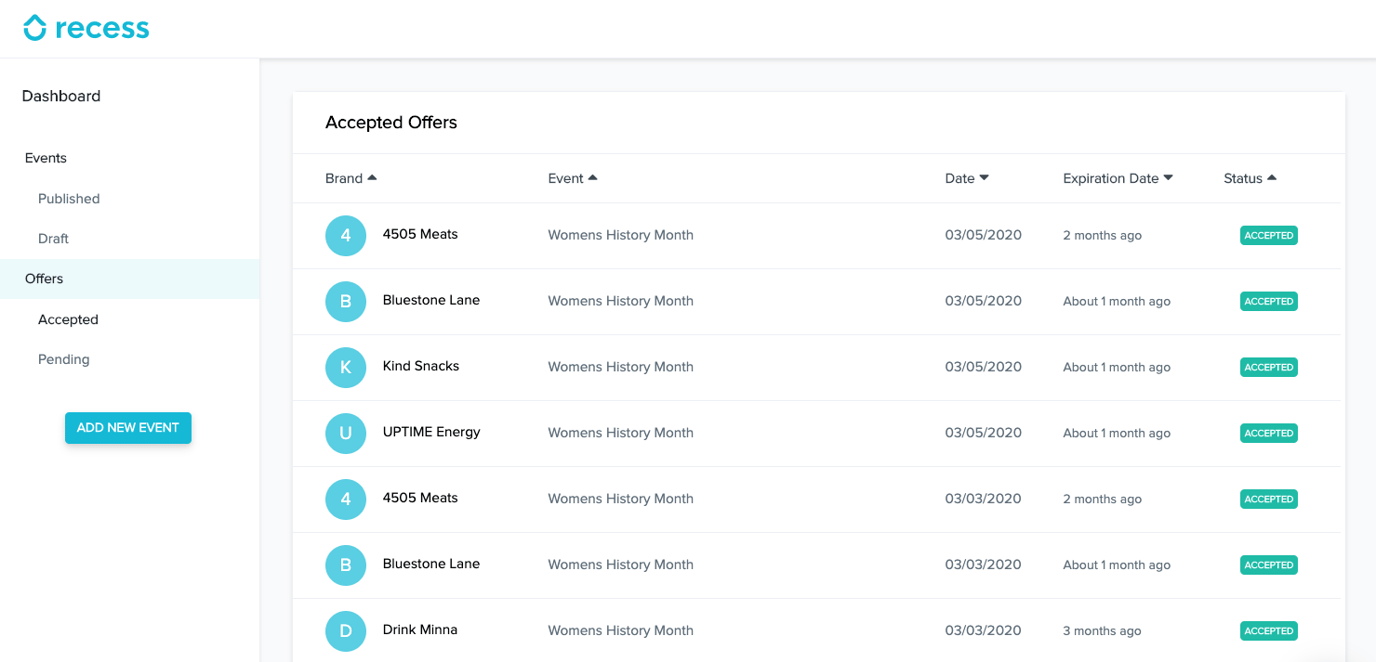Click the 'U' avatar for UPTIME Energy

[x=345, y=434]
